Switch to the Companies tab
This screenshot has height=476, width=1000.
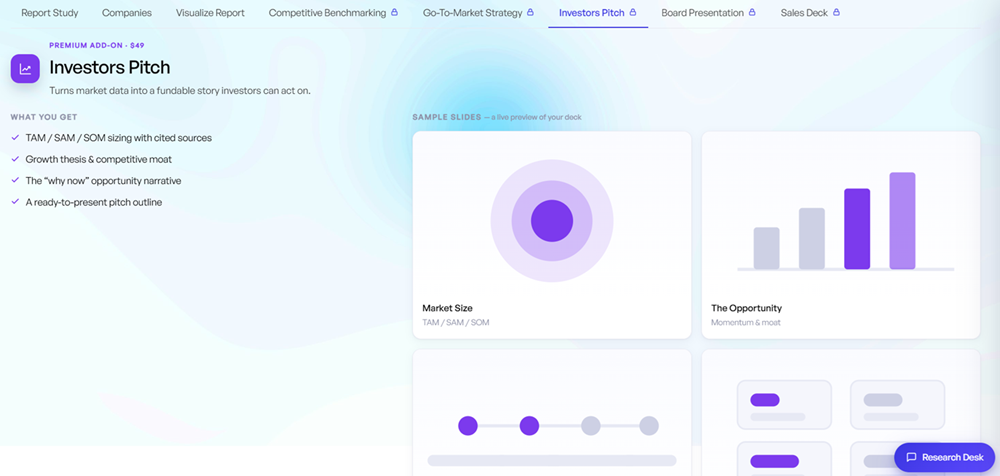pyautogui.click(x=127, y=13)
